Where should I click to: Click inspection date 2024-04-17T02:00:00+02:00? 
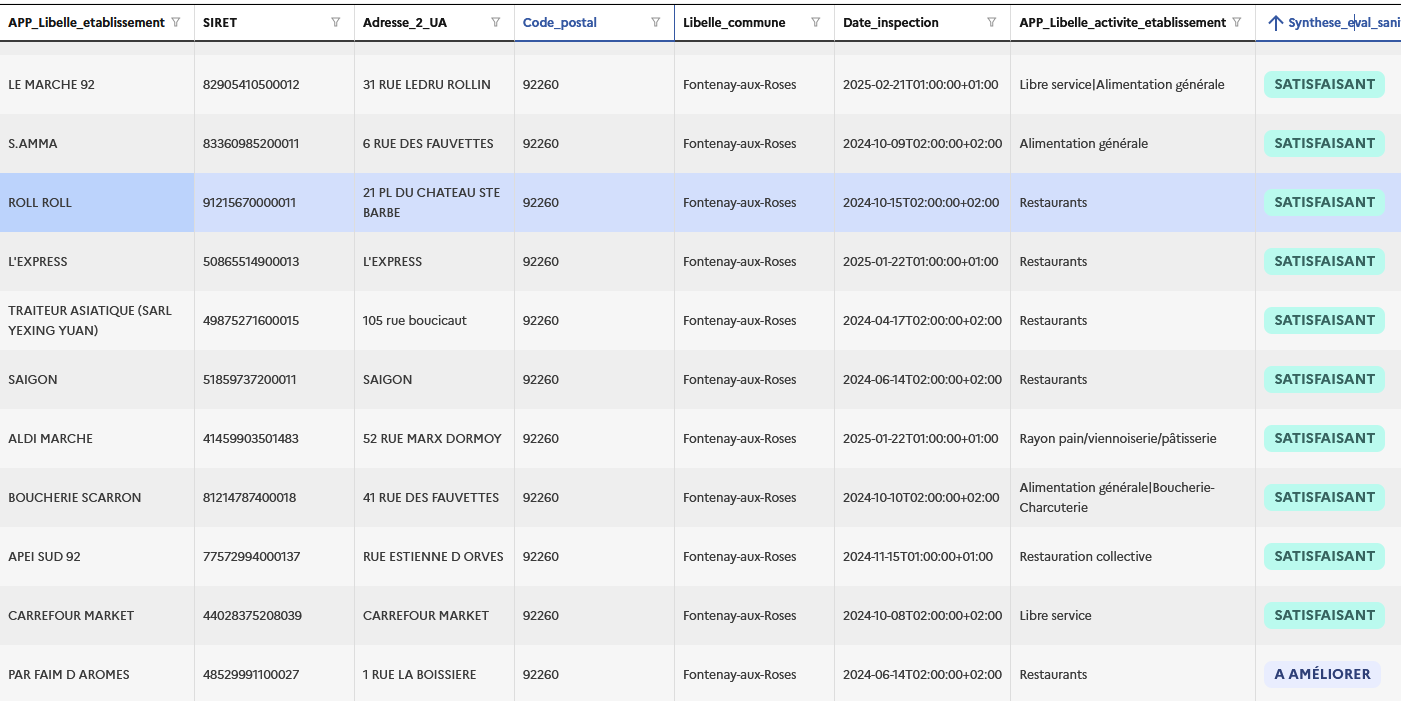coord(922,320)
